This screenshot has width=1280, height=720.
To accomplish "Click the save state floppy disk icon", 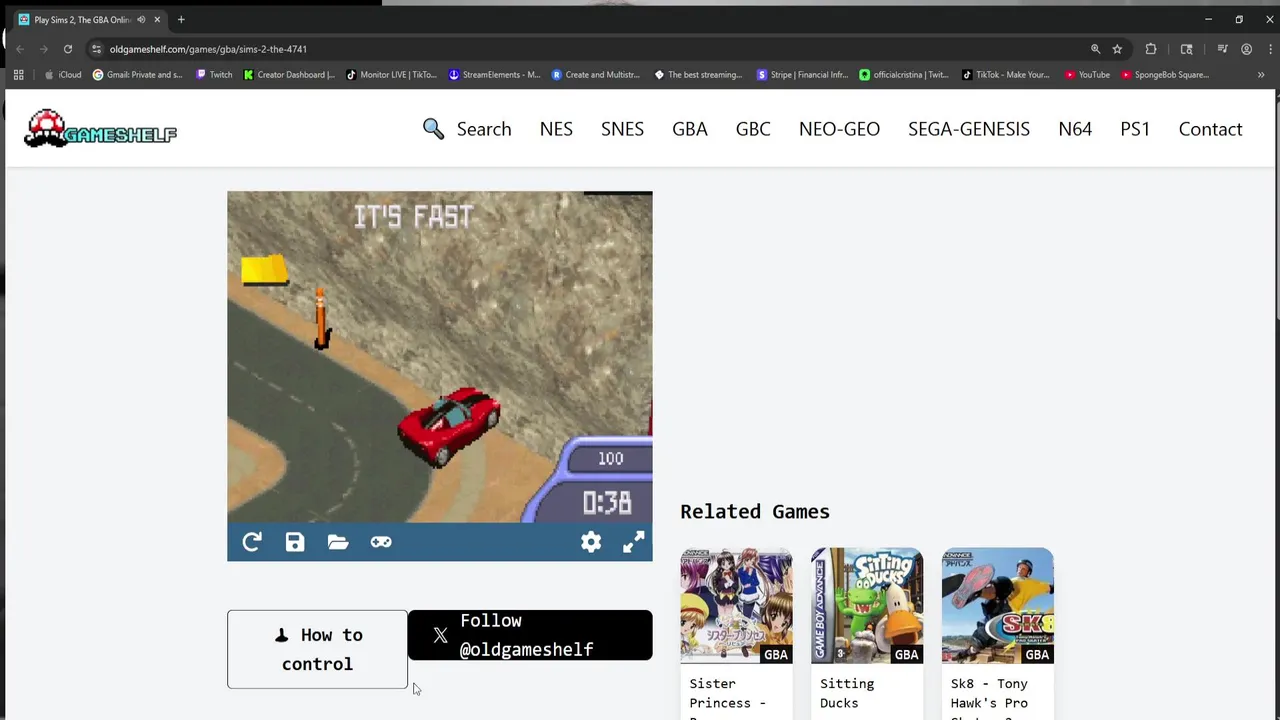I will coord(295,542).
